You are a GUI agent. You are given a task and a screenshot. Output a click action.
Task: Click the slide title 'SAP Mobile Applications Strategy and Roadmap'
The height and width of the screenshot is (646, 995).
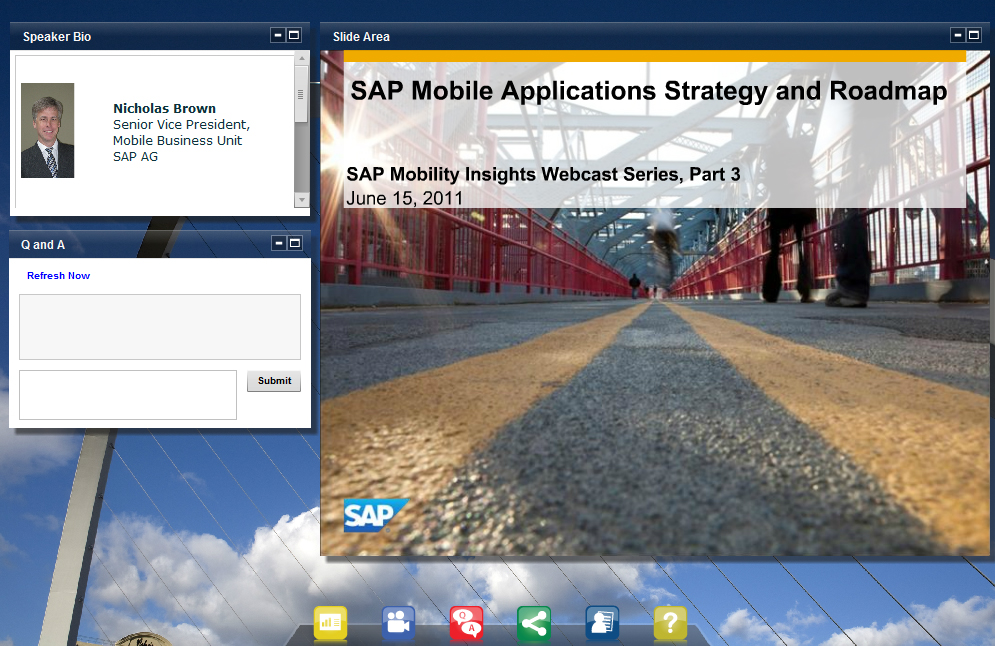point(649,91)
